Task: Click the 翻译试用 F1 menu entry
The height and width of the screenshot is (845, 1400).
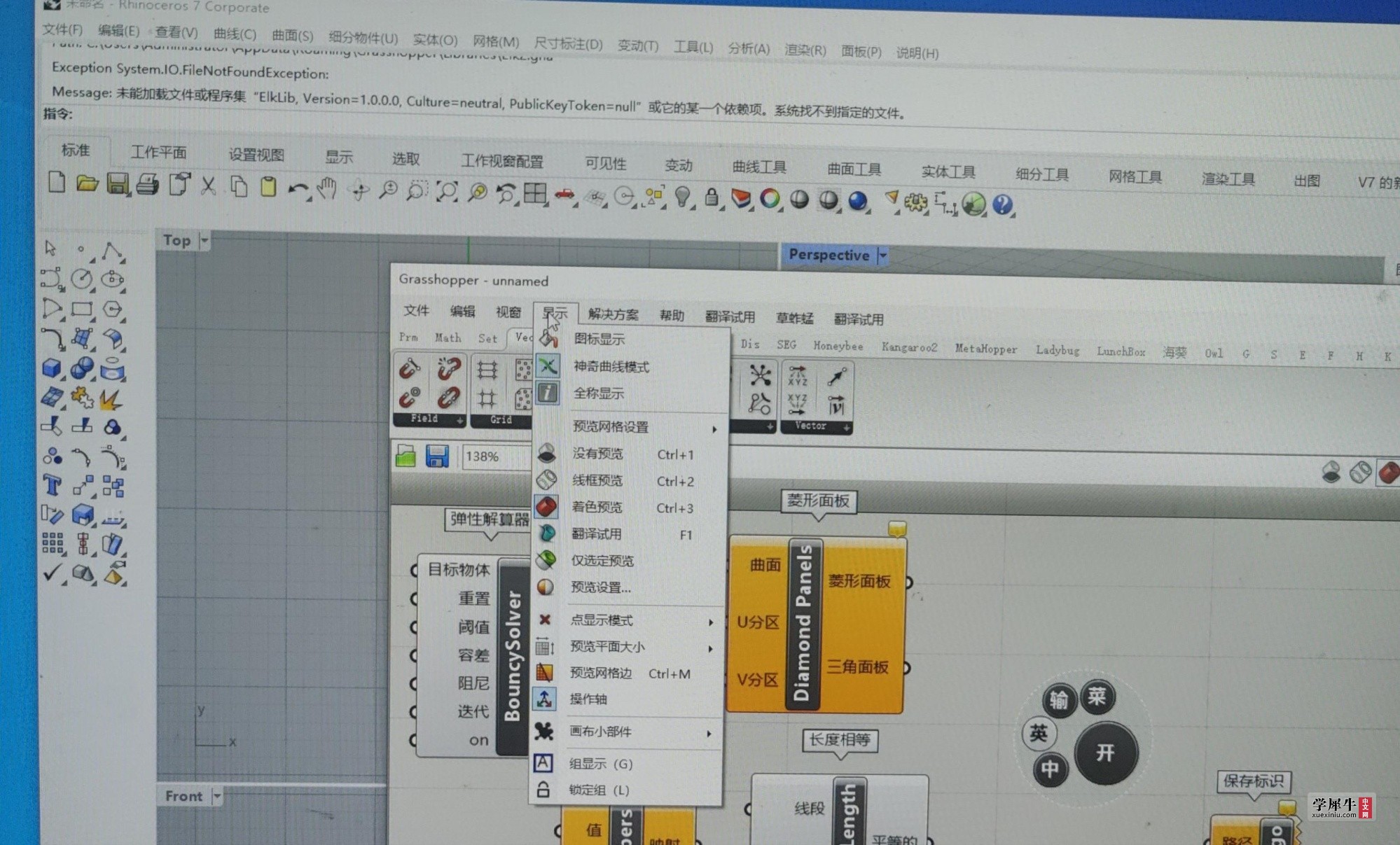Action: (x=597, y=534)
